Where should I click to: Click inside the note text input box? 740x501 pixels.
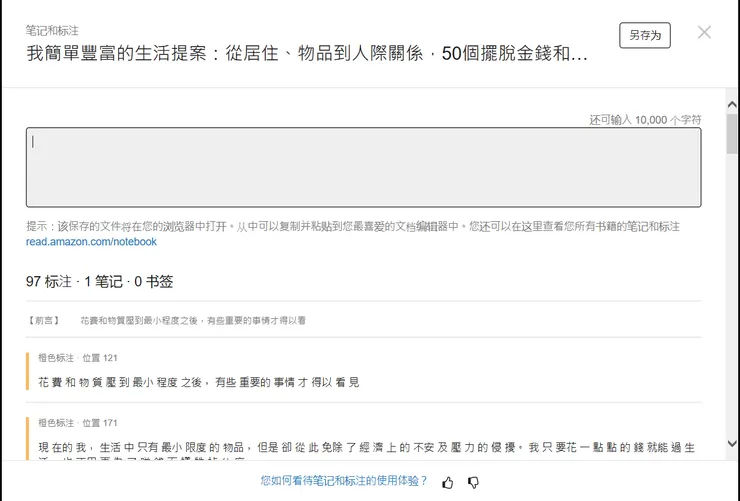(363, 167)
